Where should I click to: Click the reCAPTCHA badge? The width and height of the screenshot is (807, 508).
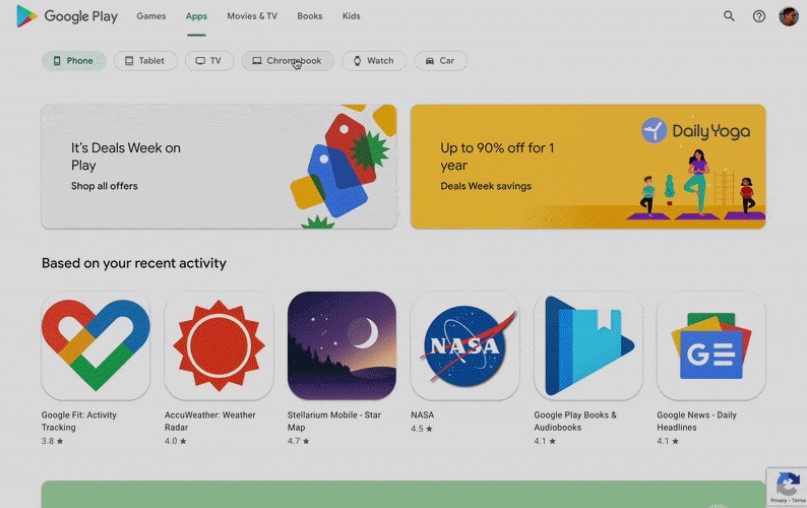pyautogui.click(x=786, y=486)
